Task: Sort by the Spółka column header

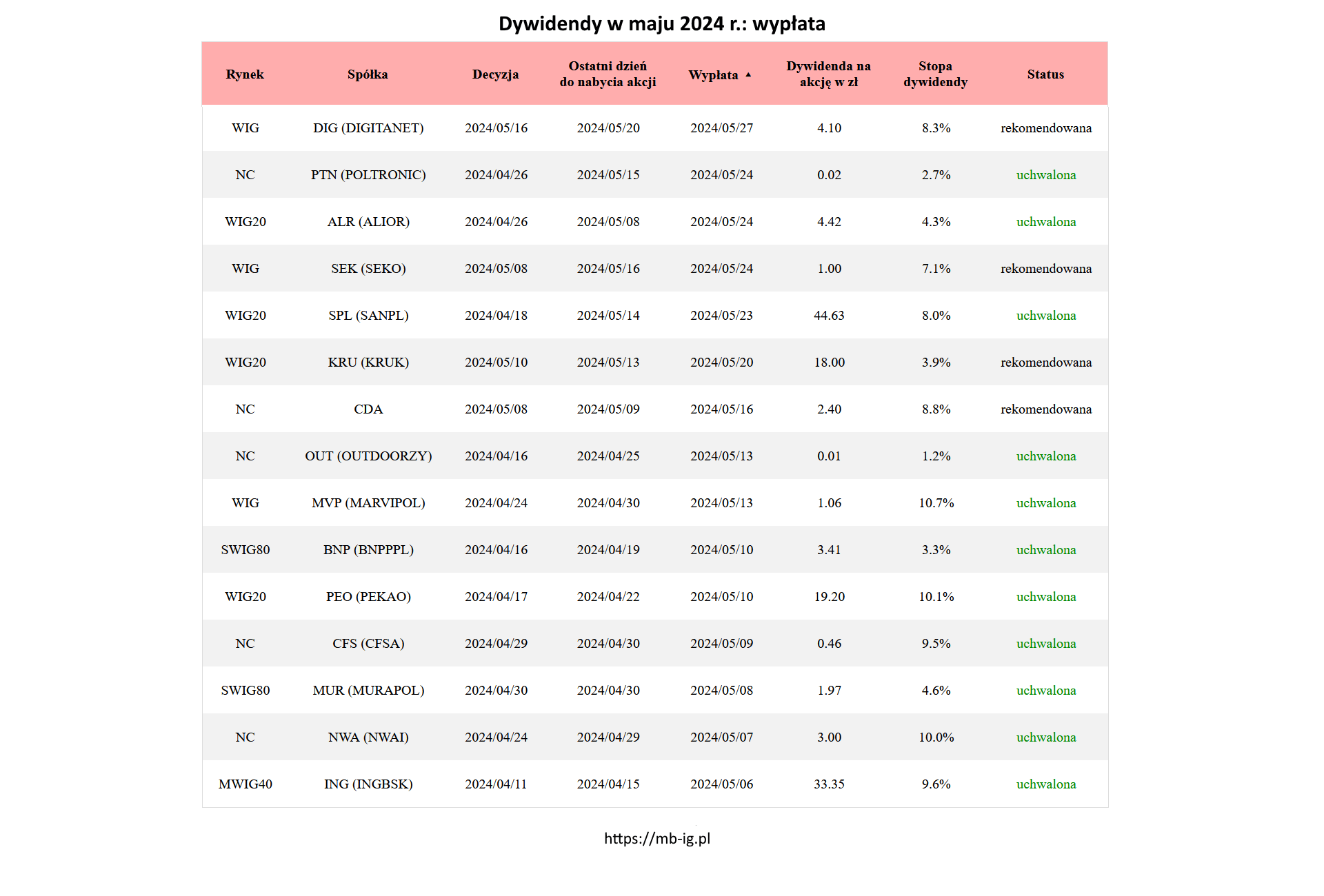Action: tap(368, 74)
